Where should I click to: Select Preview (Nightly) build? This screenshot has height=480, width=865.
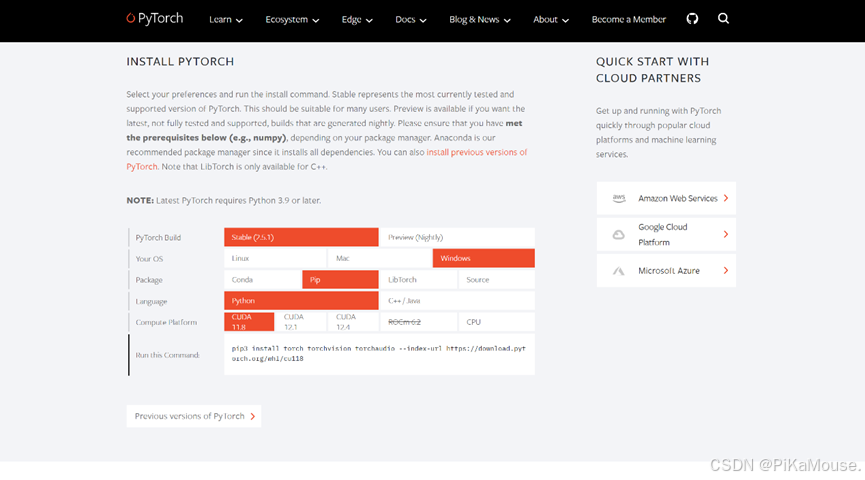(457, 237)
